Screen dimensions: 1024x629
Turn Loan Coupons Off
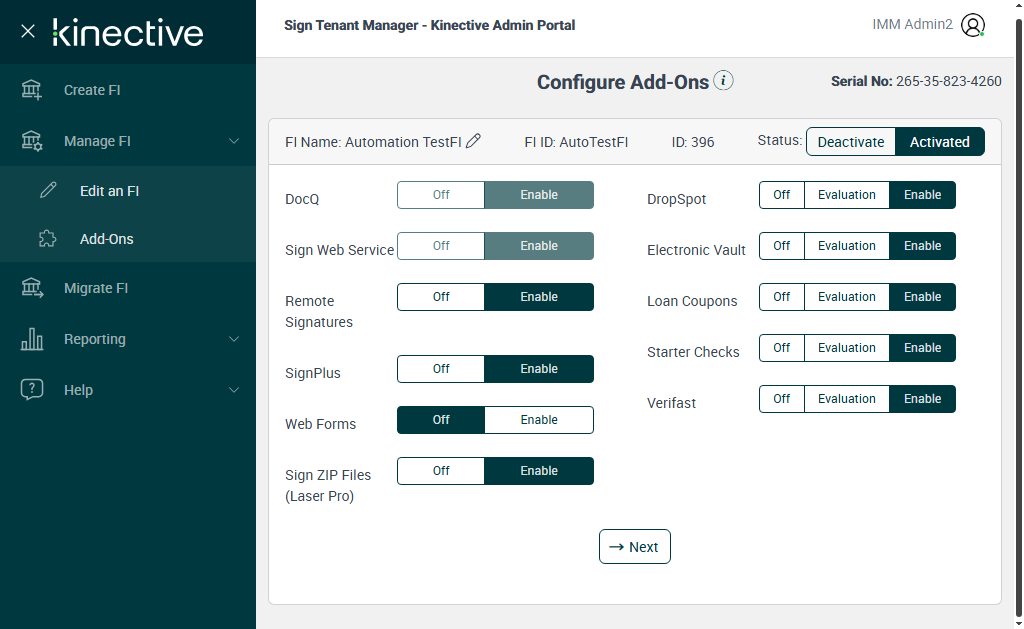(x=782, y=297)
